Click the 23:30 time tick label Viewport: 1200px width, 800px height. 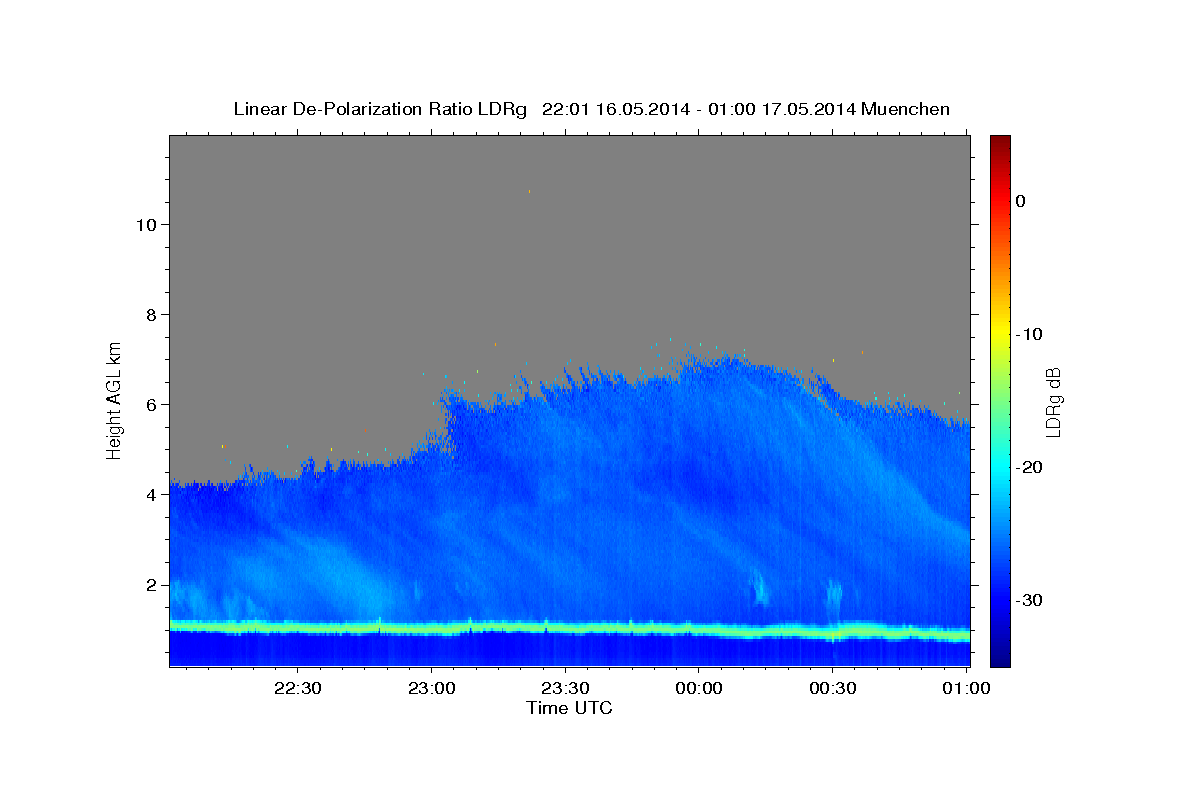tap(565, 688)
